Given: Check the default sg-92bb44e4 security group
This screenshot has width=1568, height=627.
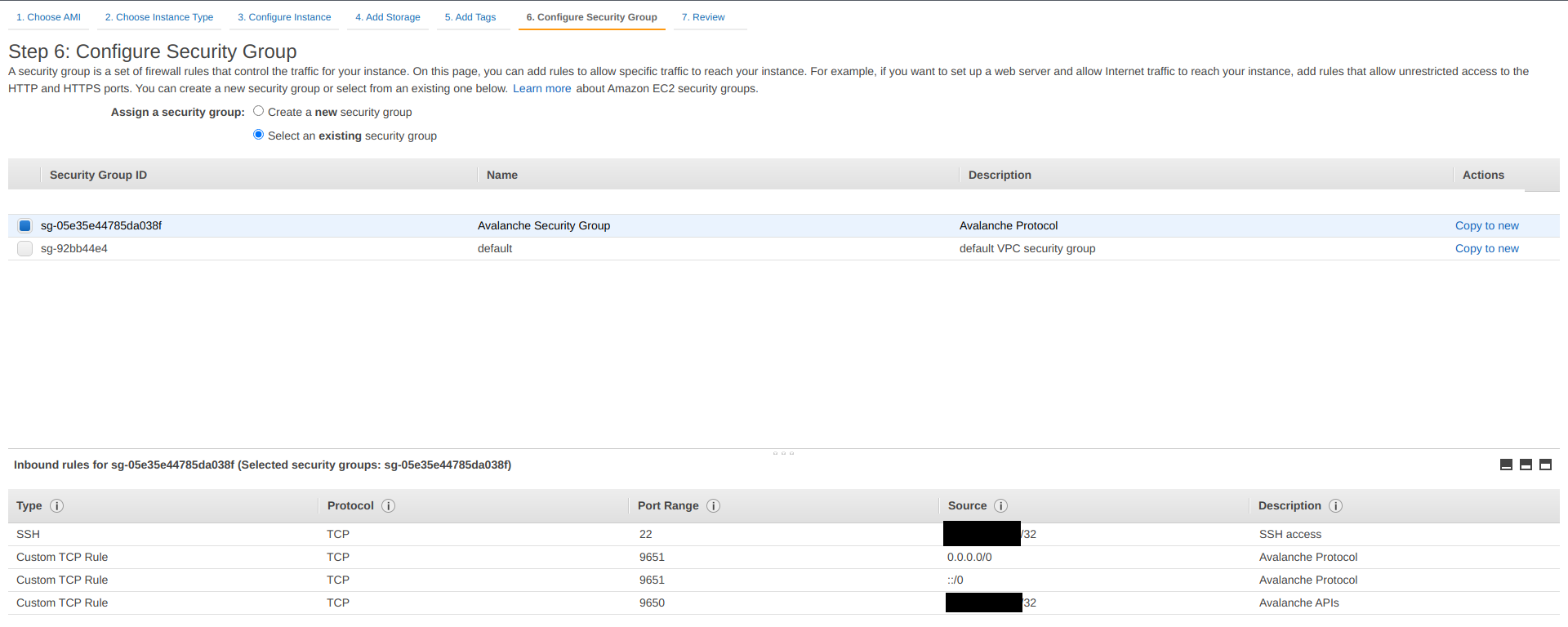Looking at the screenshot, I should [x=24, y=249].
